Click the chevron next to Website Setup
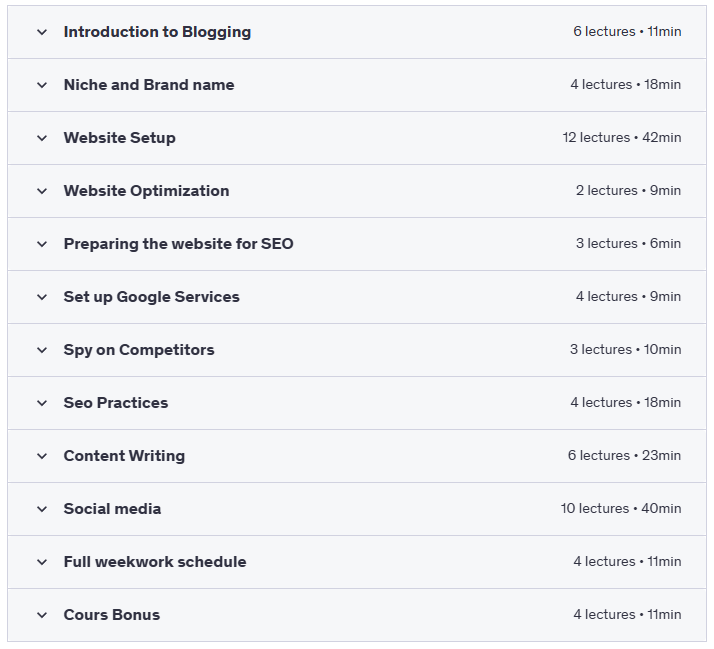Viewport: 714px width, 649px height. pyautogui.click(x=42, y=138)
